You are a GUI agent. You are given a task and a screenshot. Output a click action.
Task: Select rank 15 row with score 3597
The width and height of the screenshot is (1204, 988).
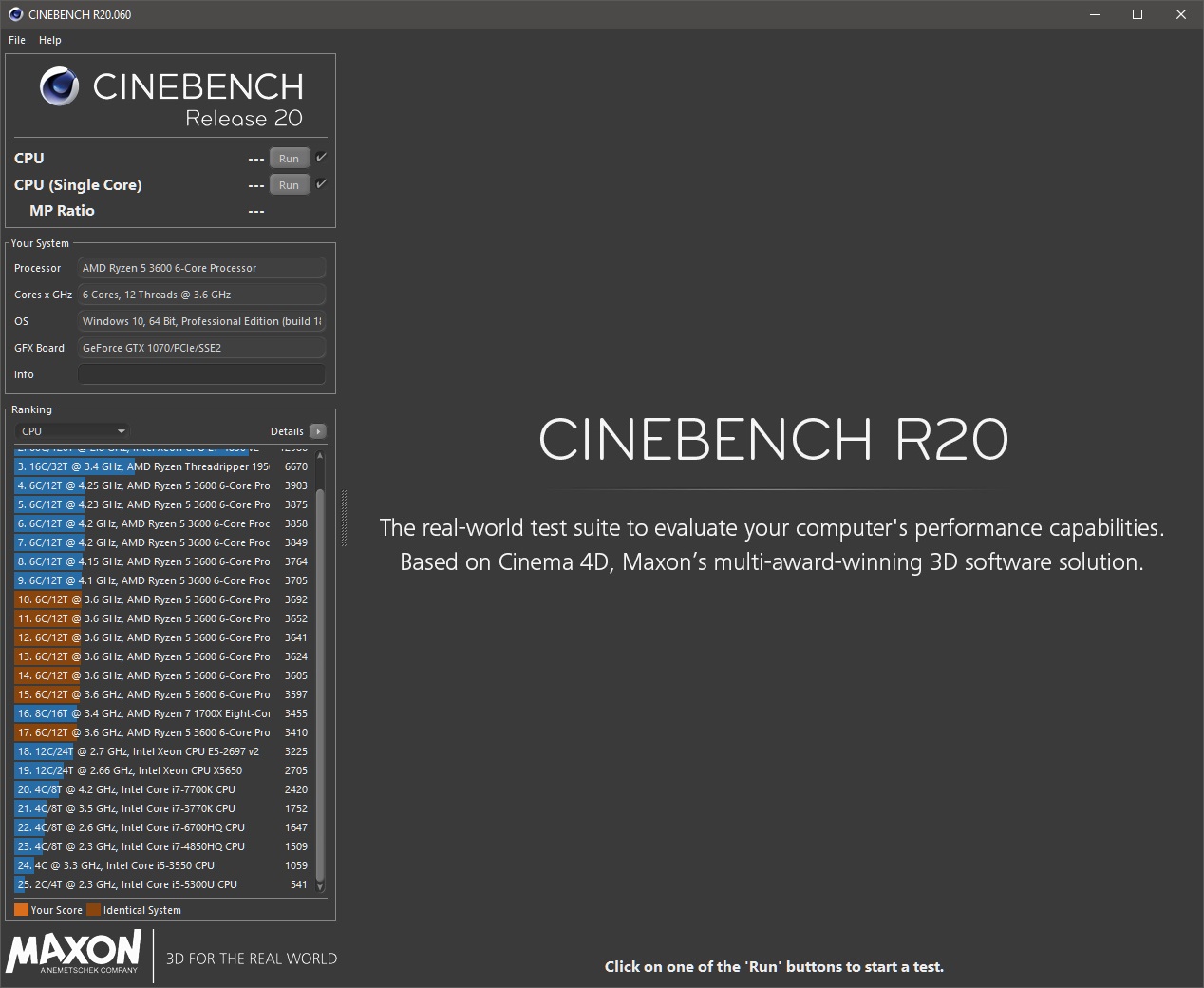162,694
